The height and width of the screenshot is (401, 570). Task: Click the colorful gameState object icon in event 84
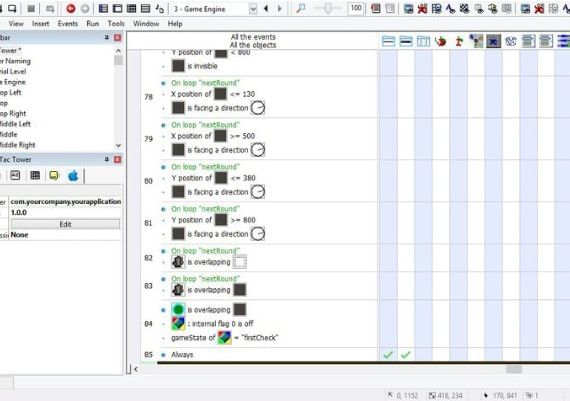click(224, 338)
